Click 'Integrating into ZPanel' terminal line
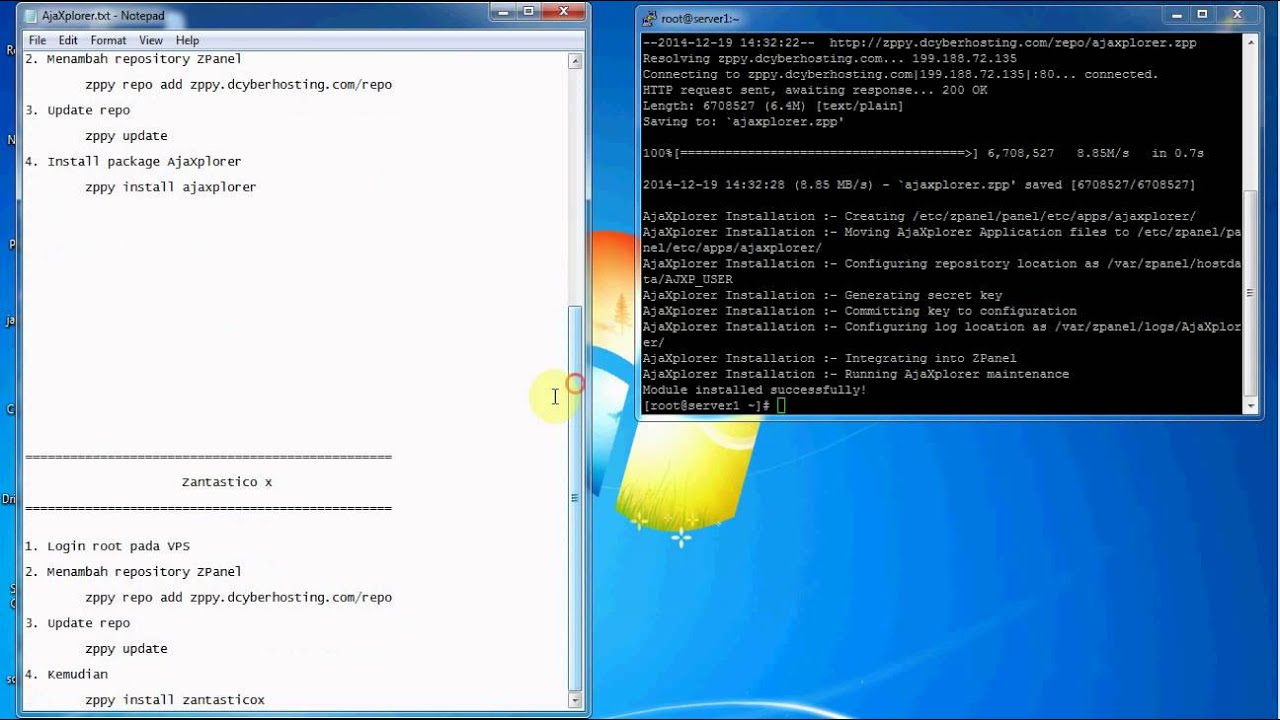1280x720 pixels. pos(829,358)
